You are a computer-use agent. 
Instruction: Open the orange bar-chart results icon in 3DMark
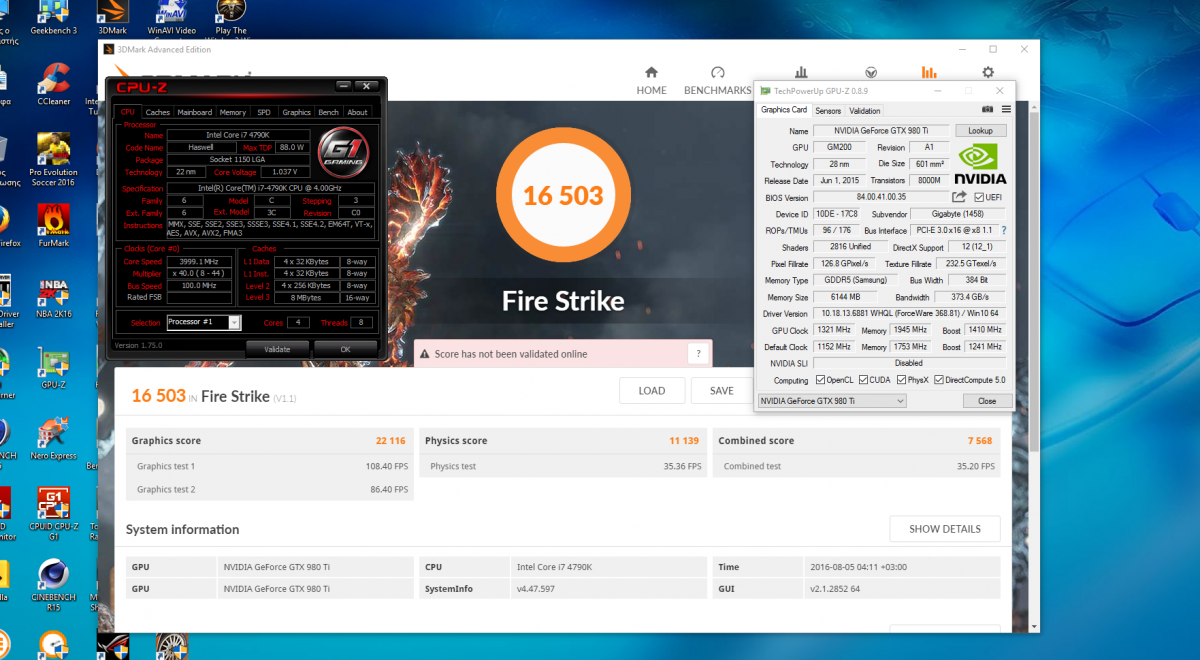click(x=929, y=72)
